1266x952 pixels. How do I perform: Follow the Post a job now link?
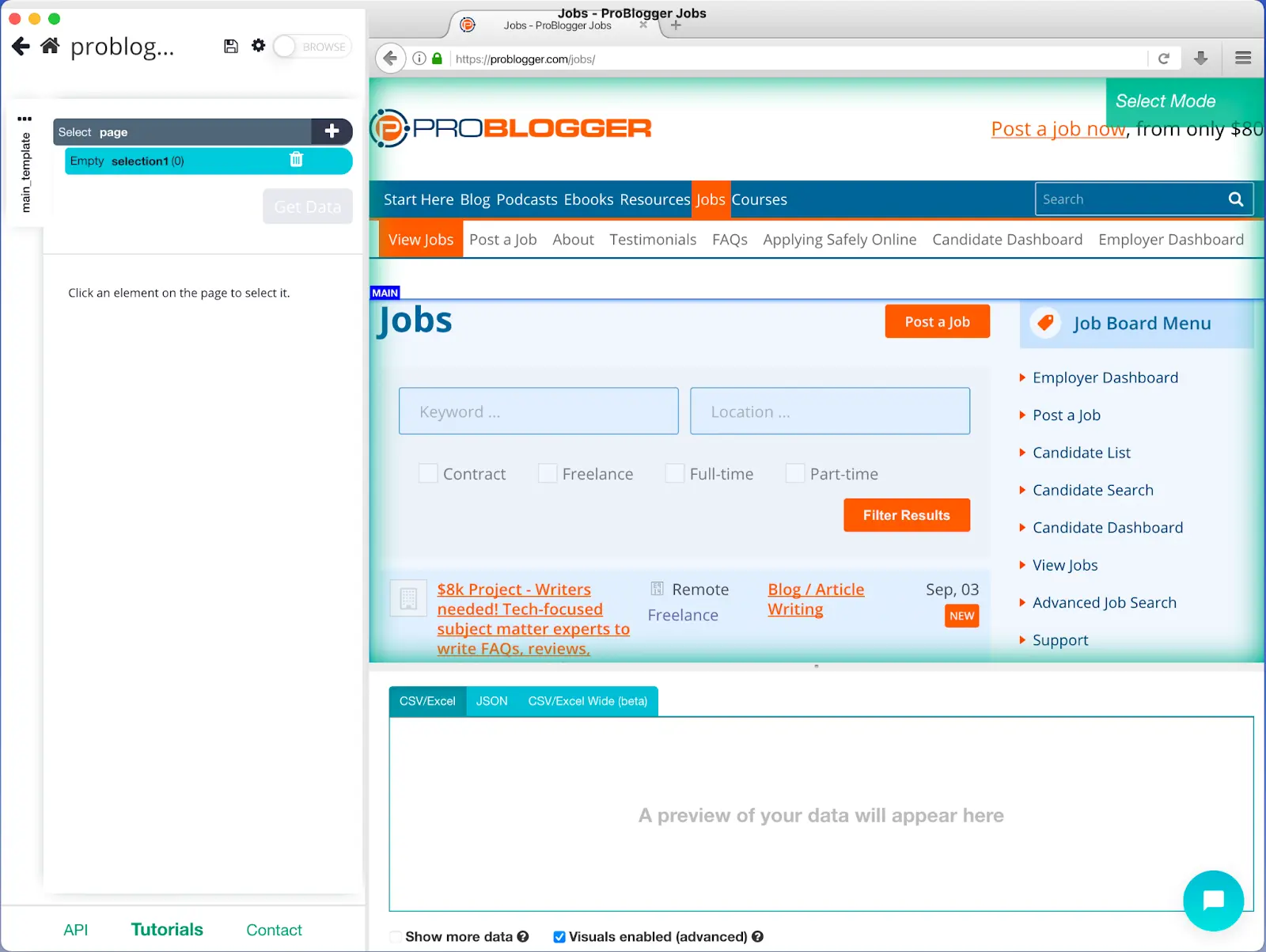1058,128
